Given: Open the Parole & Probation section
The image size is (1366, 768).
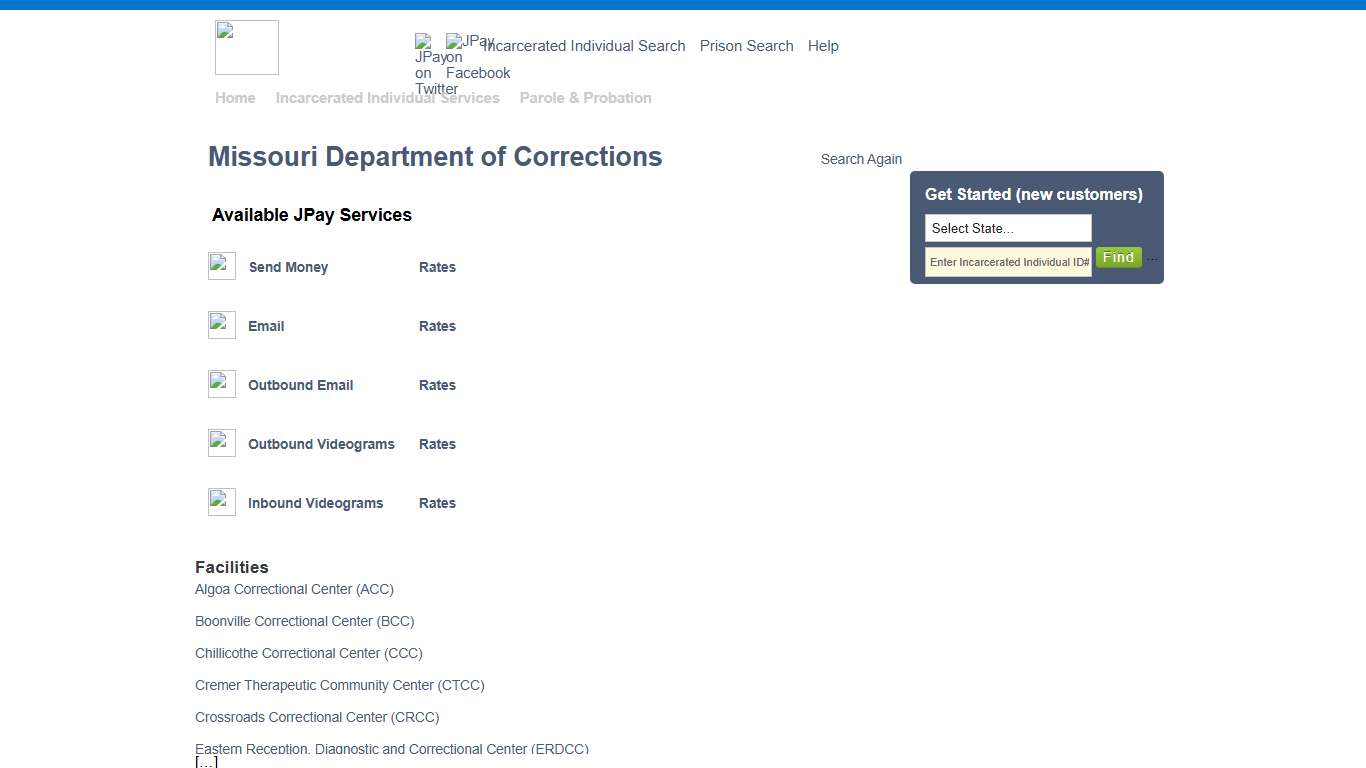Looking at the screenshot, I should click(585, 97).
